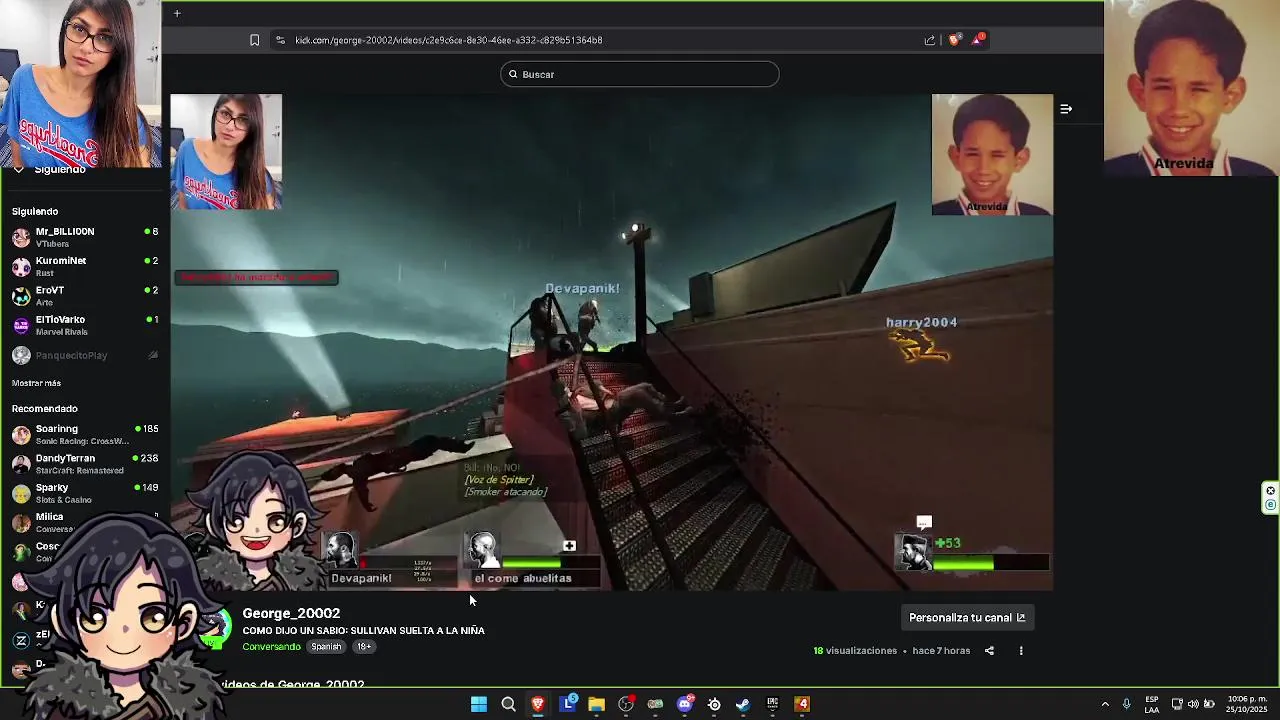Viewport: 1280px width, 720px height.
Task: Collapse chat with arrow icon beside video
Action: pyautogui.click(x=1066, y=109)
